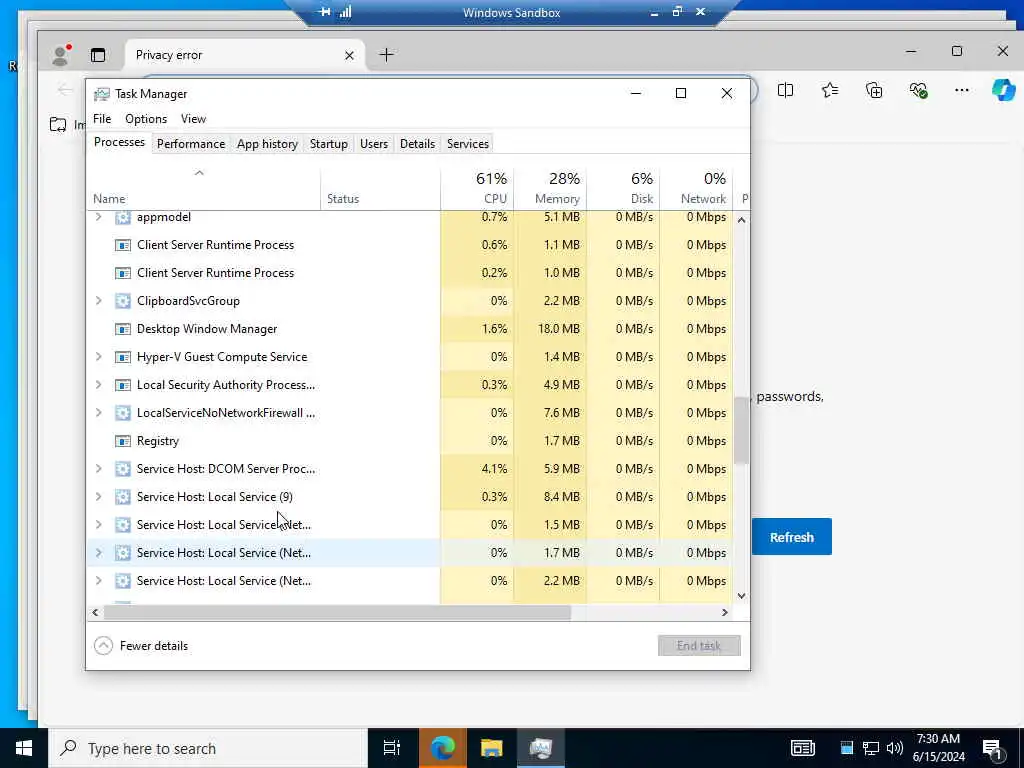Click the Task Manager title bar icon

pyautogui.click(x=101, y=94)
